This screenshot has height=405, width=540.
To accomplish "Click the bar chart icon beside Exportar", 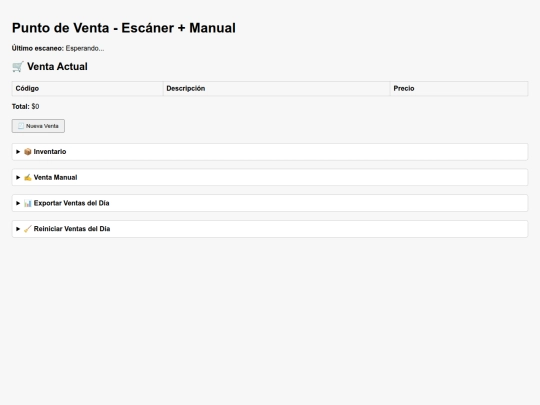I will tap(28, 203).
